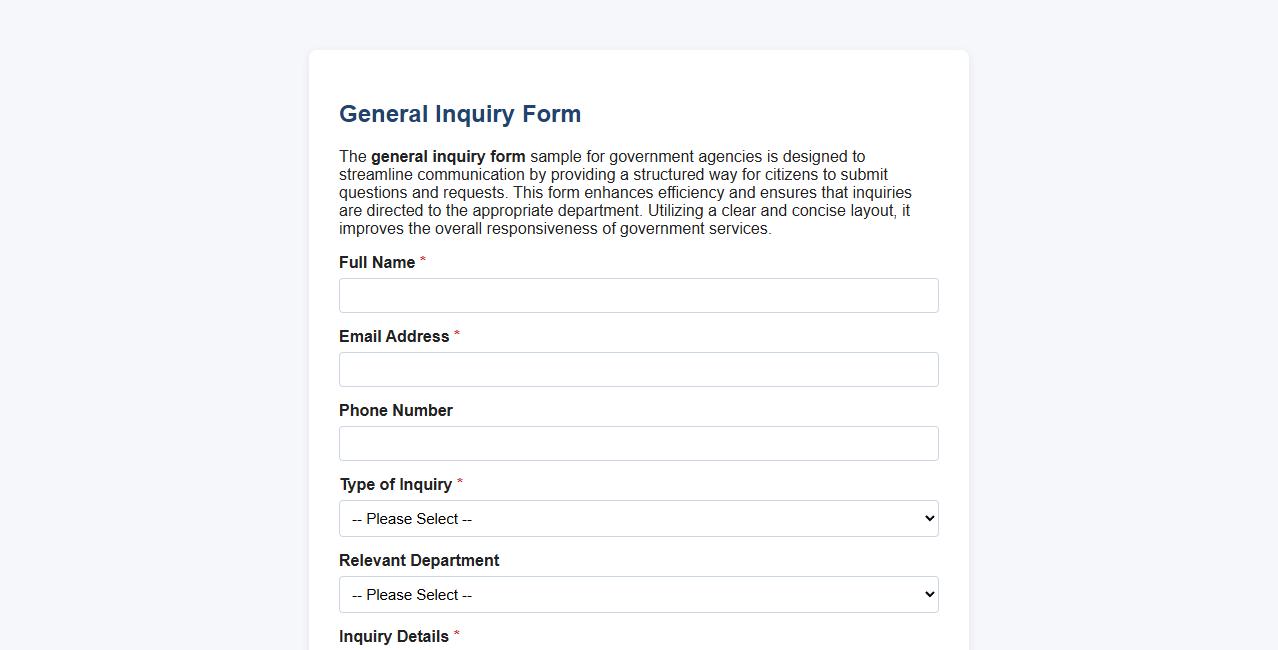1278x650 pixels.
Task: Click the Full Name label
Action: point(377,262)
